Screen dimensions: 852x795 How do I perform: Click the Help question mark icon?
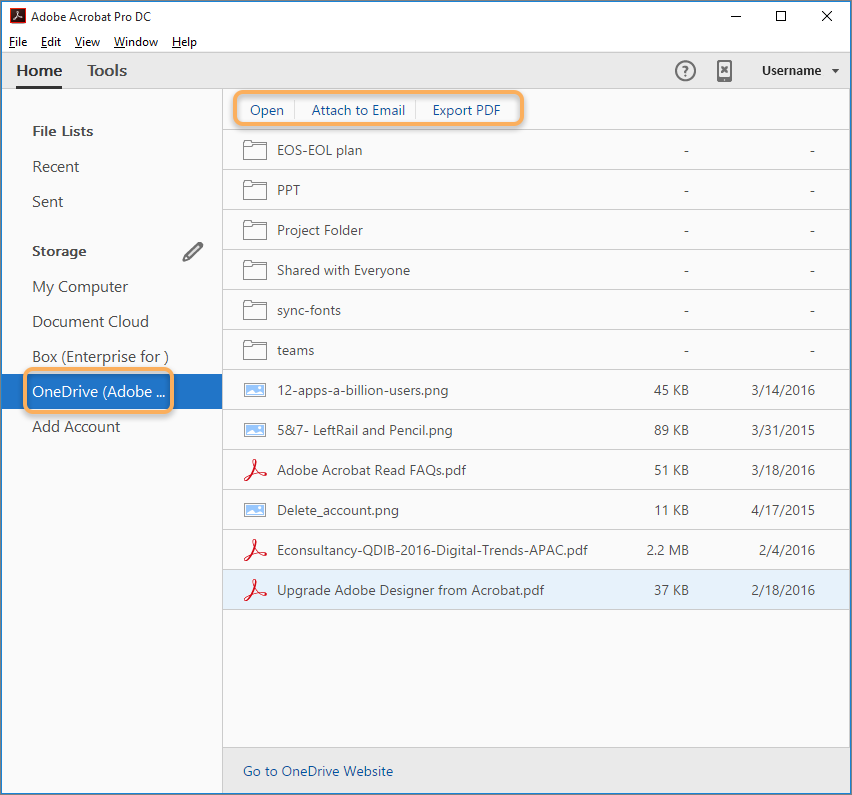point(685,71)
